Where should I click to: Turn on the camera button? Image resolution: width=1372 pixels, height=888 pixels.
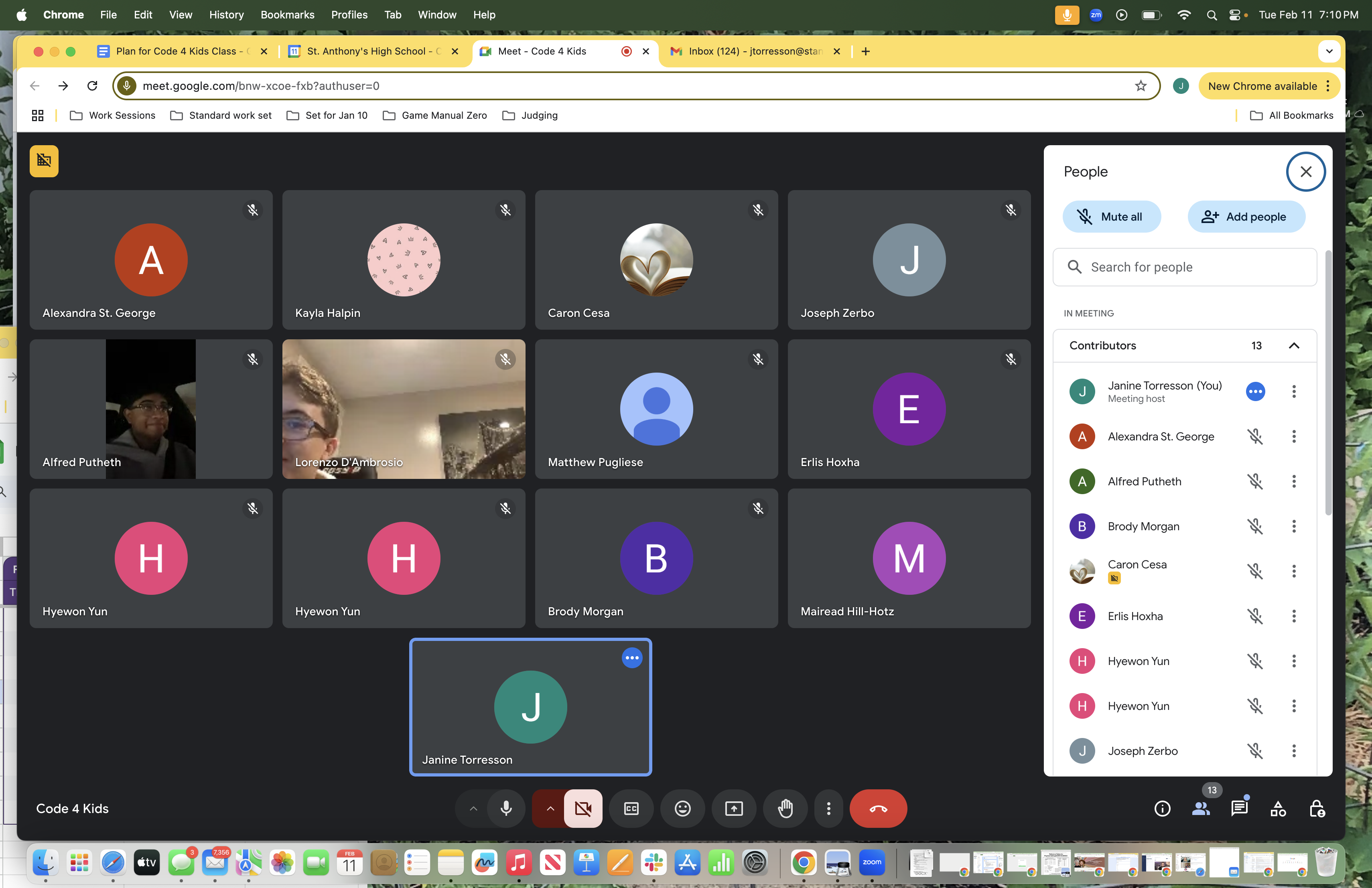click(x=583, y=809)
